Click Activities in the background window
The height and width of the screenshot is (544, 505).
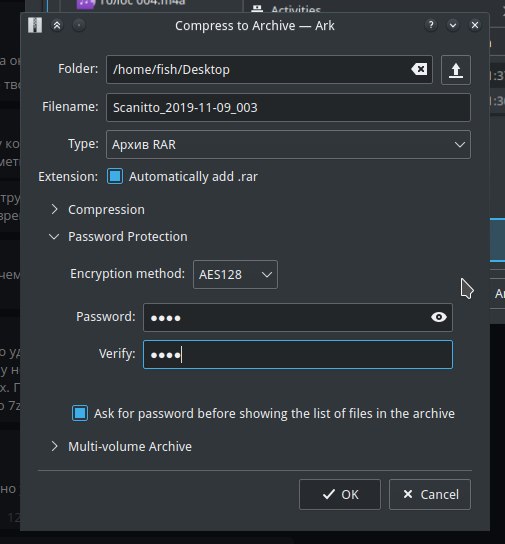click(296, 9)
